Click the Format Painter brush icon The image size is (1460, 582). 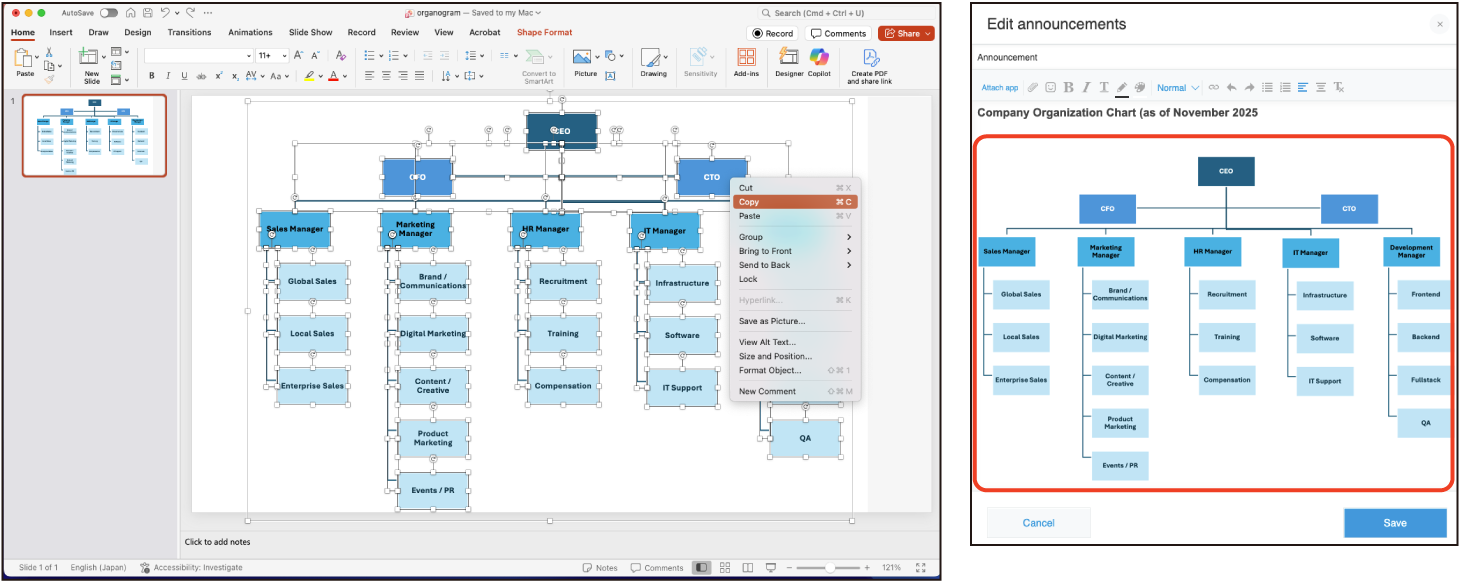tap(49, 79)
